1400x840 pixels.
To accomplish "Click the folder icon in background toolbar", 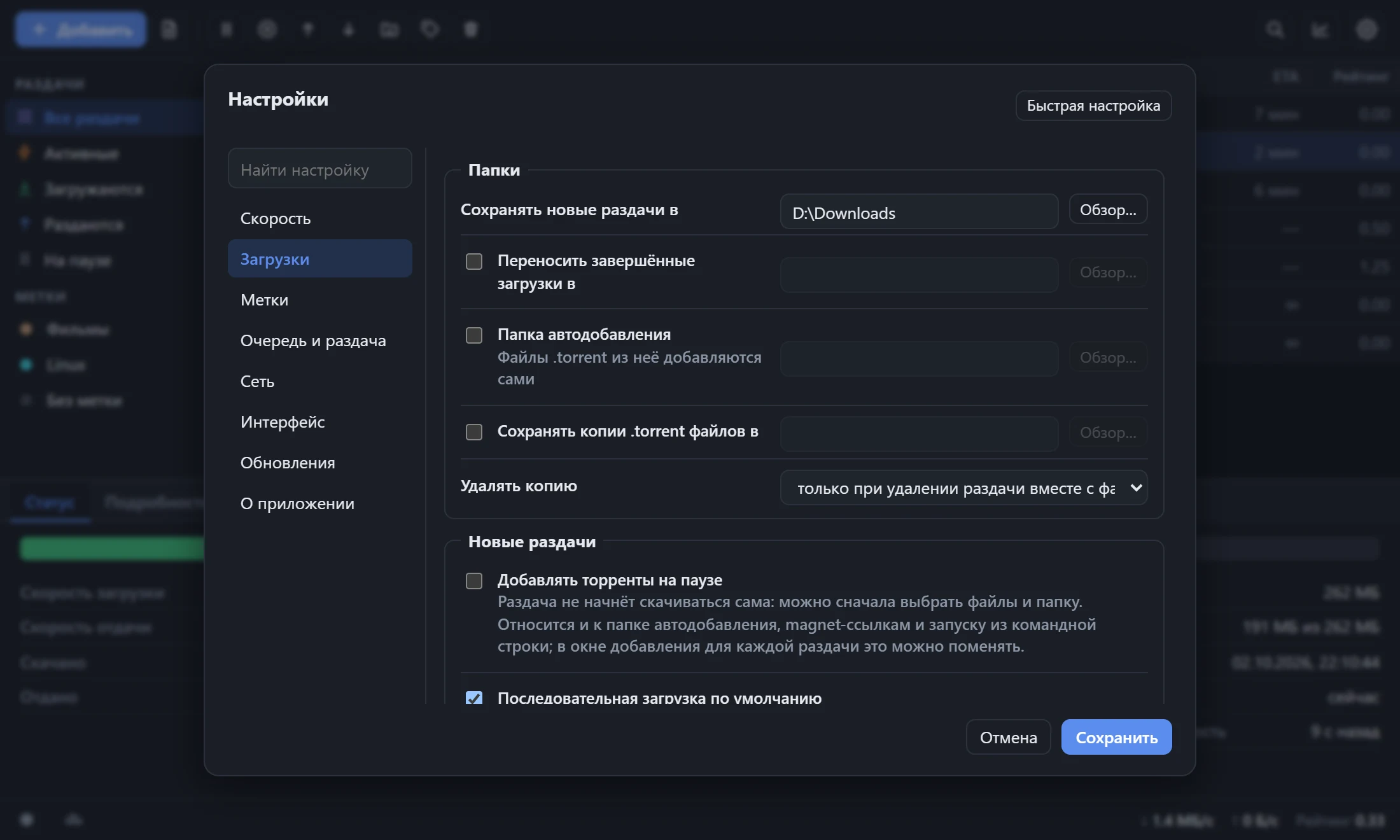I will click(389, 29).
